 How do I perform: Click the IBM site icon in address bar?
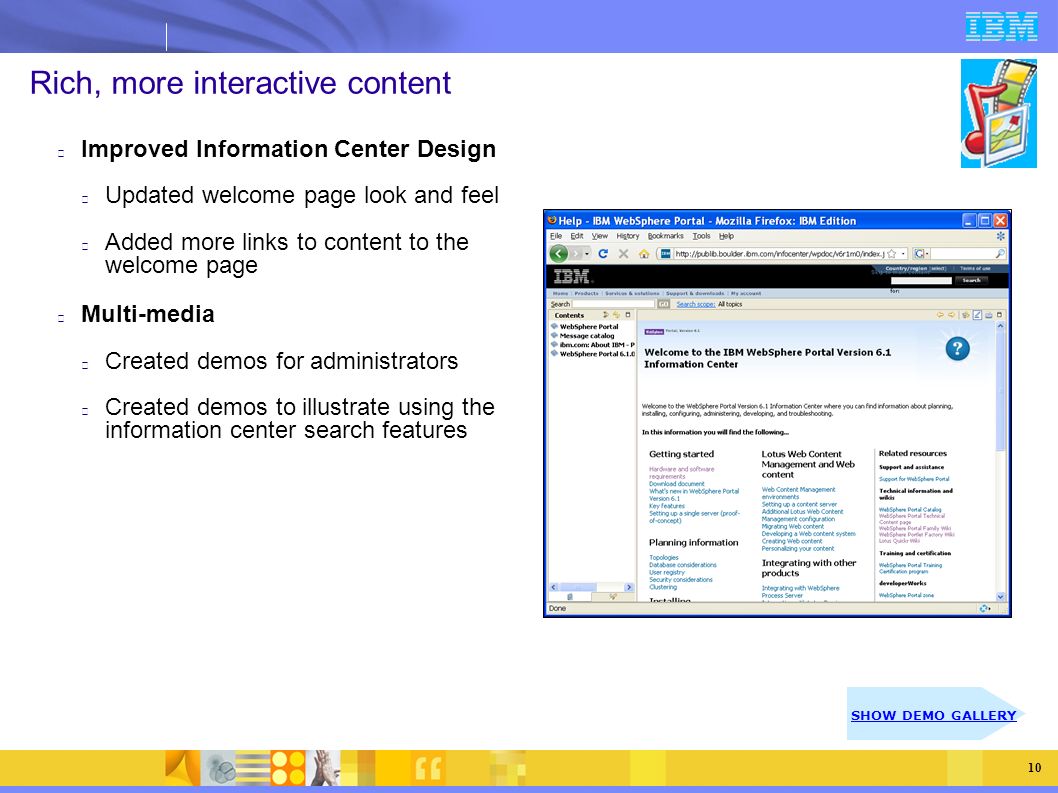point(665,254)
